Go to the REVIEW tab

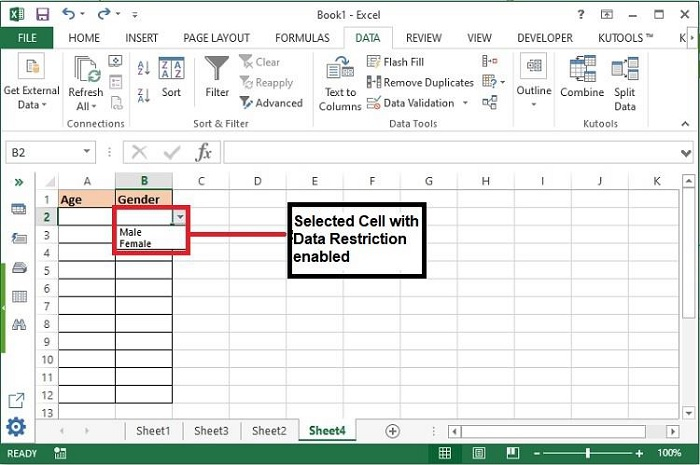coord(424,38)
